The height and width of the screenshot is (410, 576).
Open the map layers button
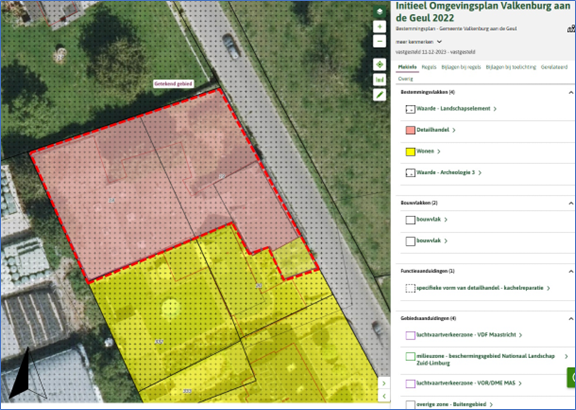click(x=379, y=12)
